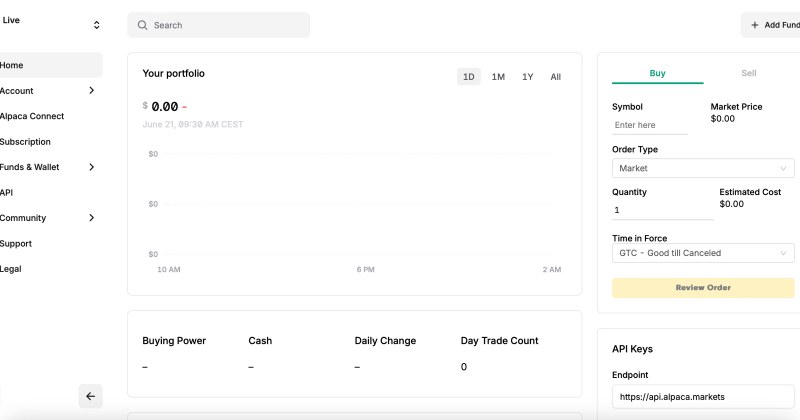Go to Home in sidebar
The image size is (800, 420).
coord(50,65)
